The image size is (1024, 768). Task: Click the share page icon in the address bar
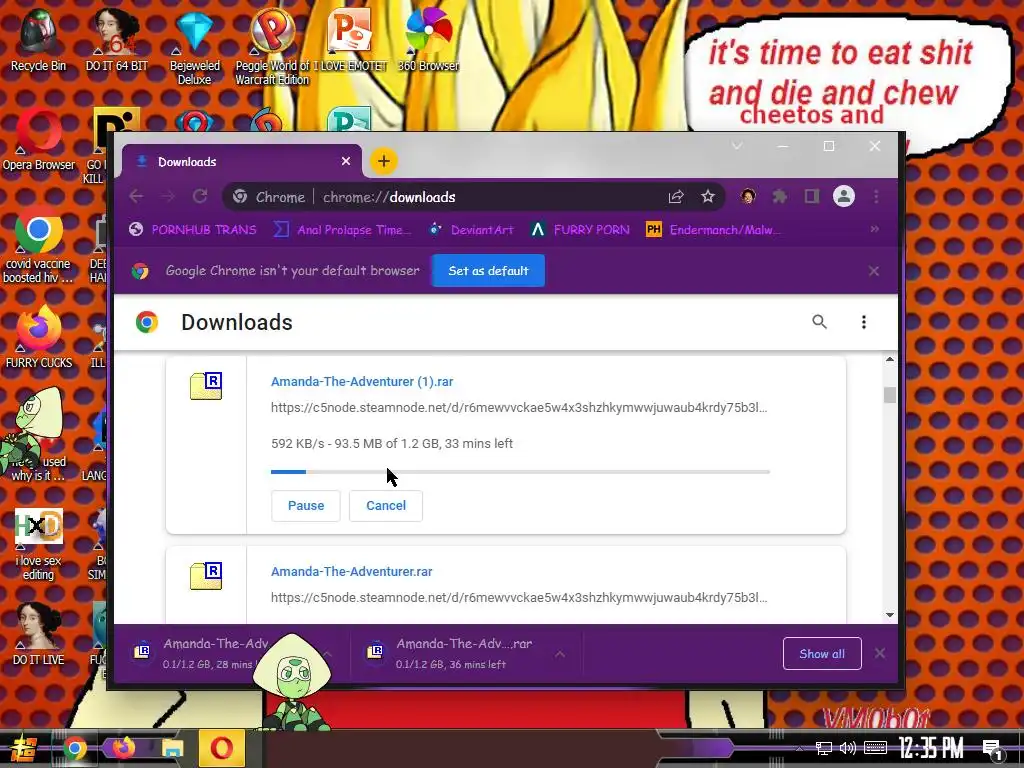676,197
